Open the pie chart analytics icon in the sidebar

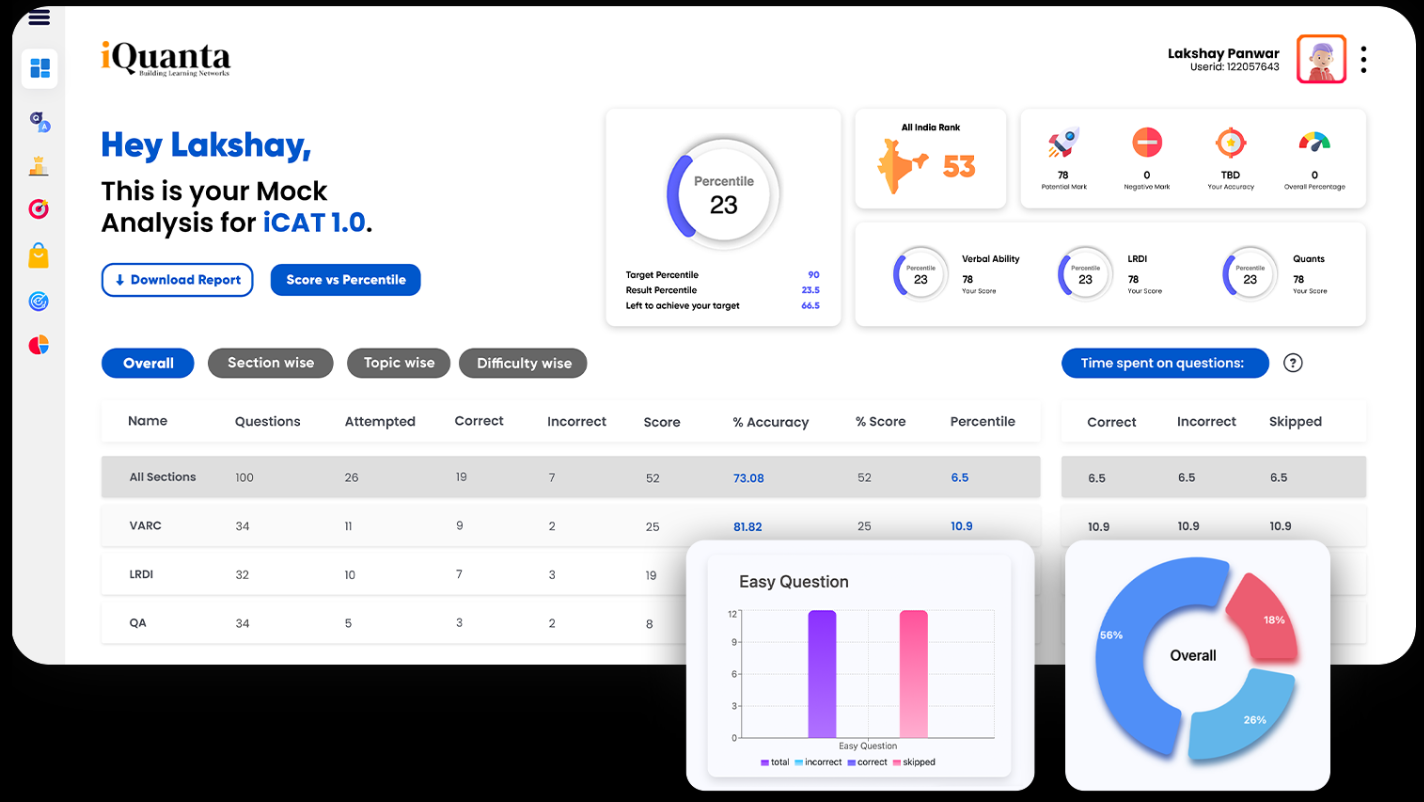(x=39, y=345)
